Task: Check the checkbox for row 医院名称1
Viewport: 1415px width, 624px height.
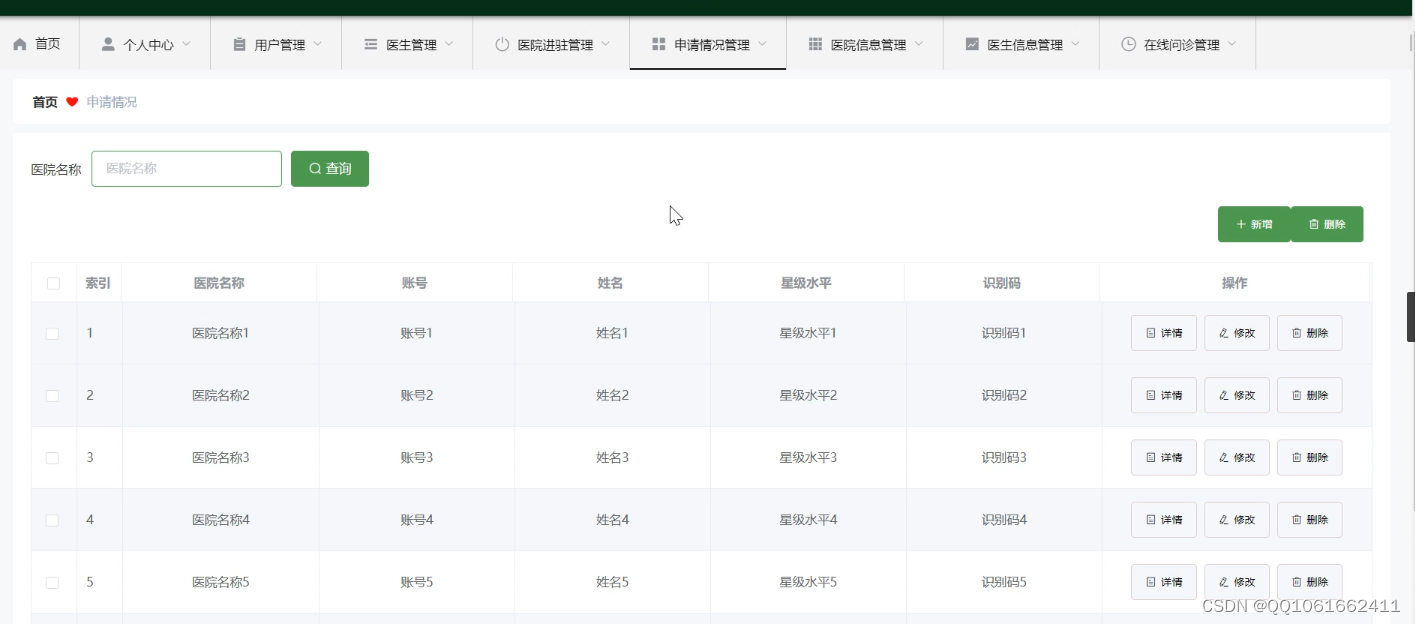Action: point(53,333)
